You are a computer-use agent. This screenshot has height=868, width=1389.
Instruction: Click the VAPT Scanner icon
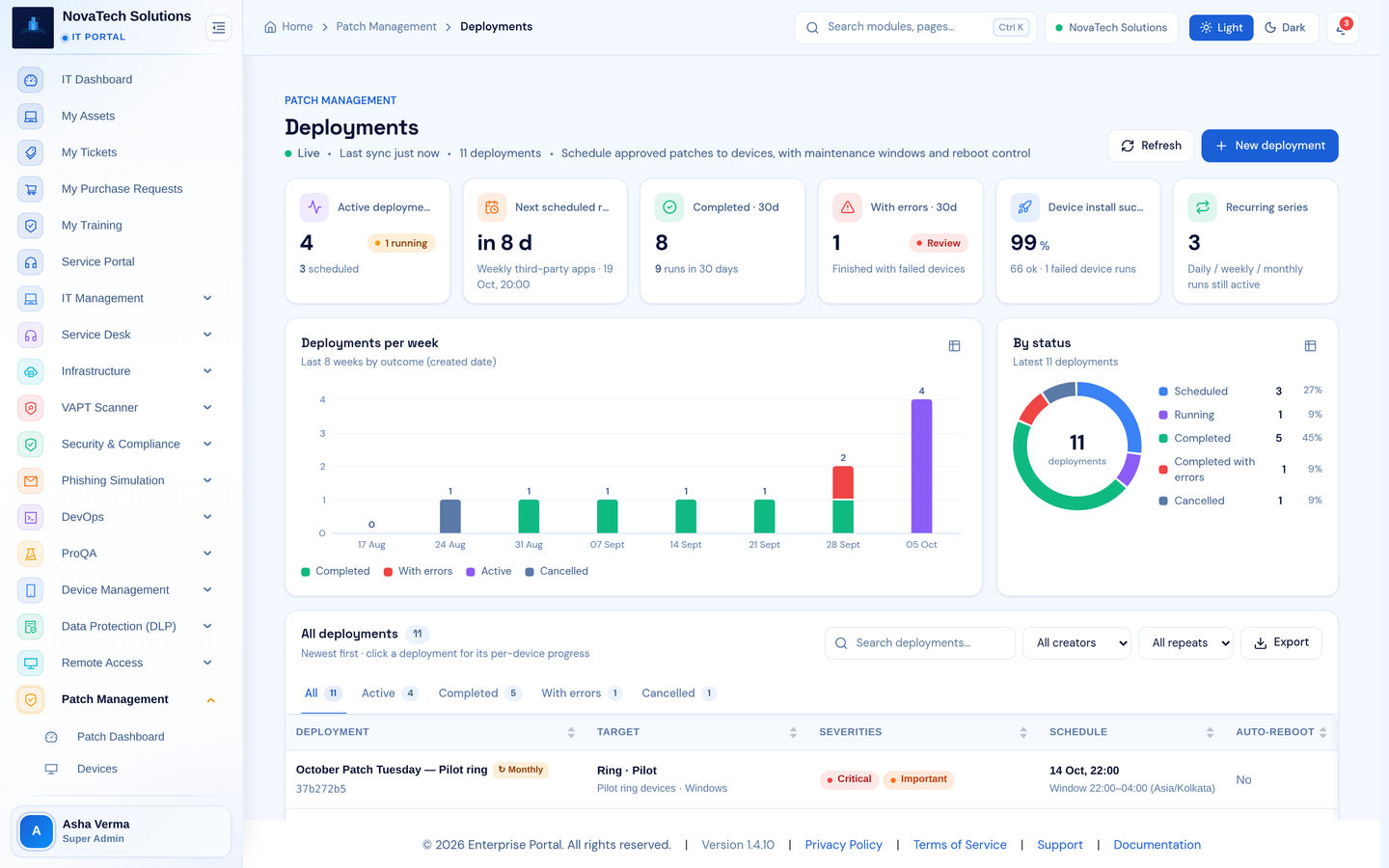(x=31, y=408)
